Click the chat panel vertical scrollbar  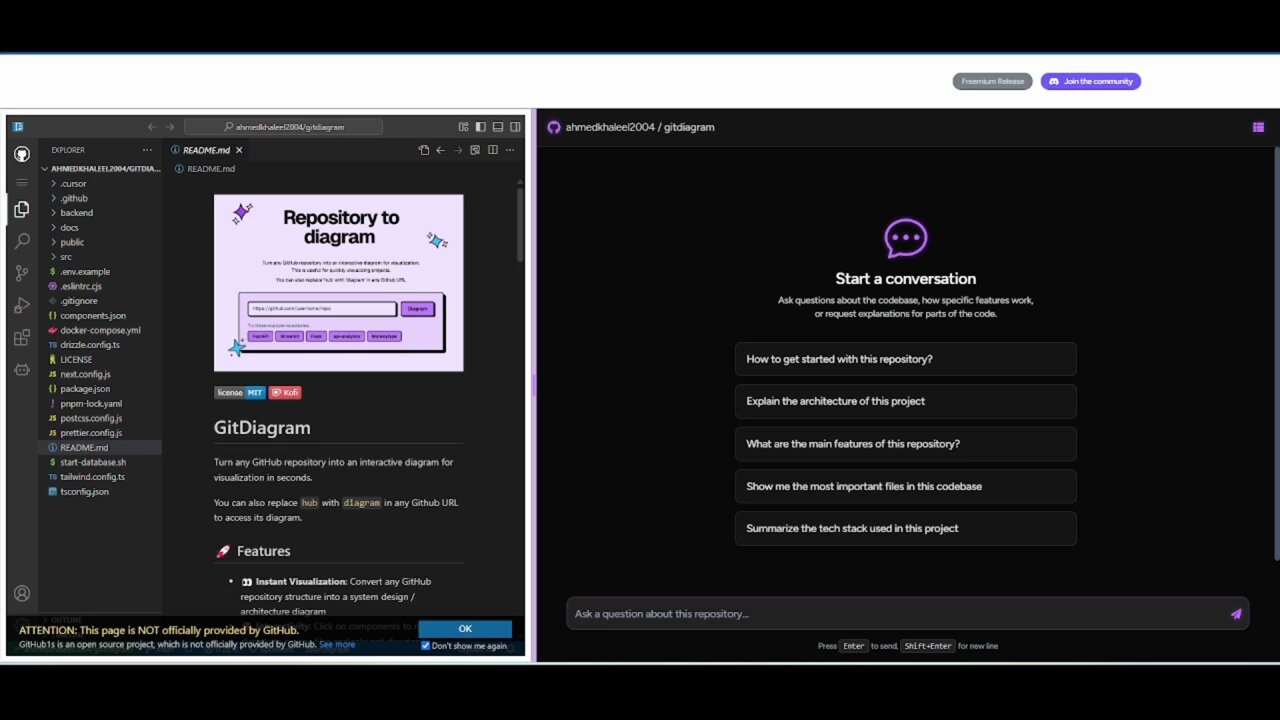tap(1276, 353)
